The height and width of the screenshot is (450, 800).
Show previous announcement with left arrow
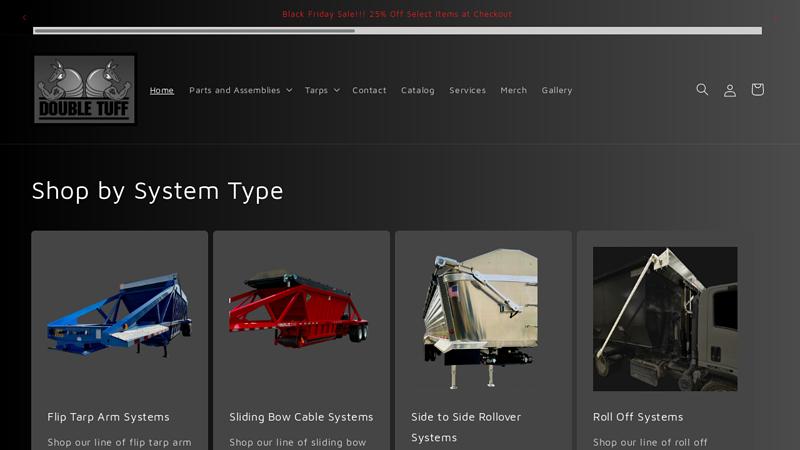[x=24, y=17]
